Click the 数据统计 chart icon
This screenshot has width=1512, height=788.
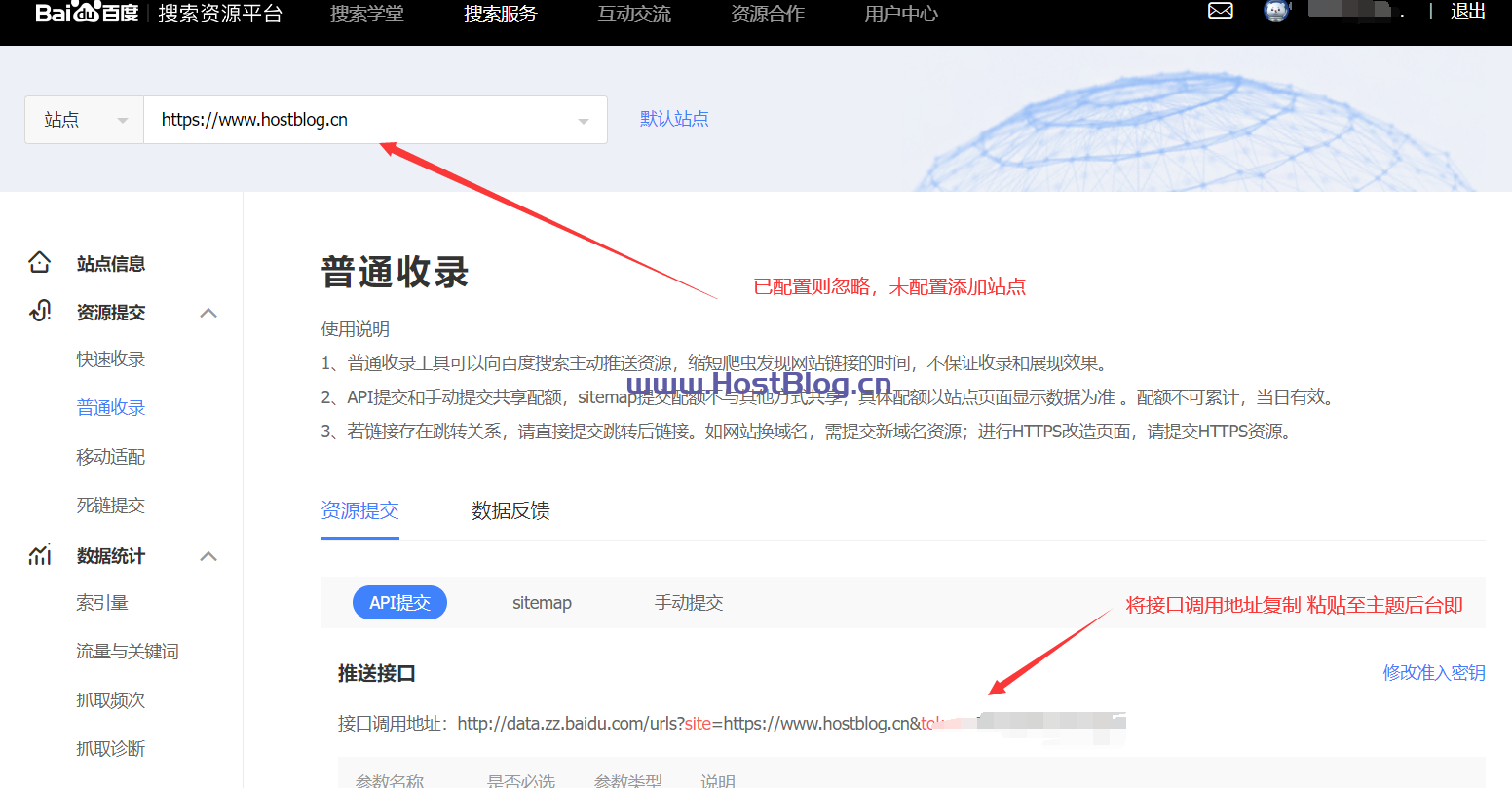[x=40, y=554]
